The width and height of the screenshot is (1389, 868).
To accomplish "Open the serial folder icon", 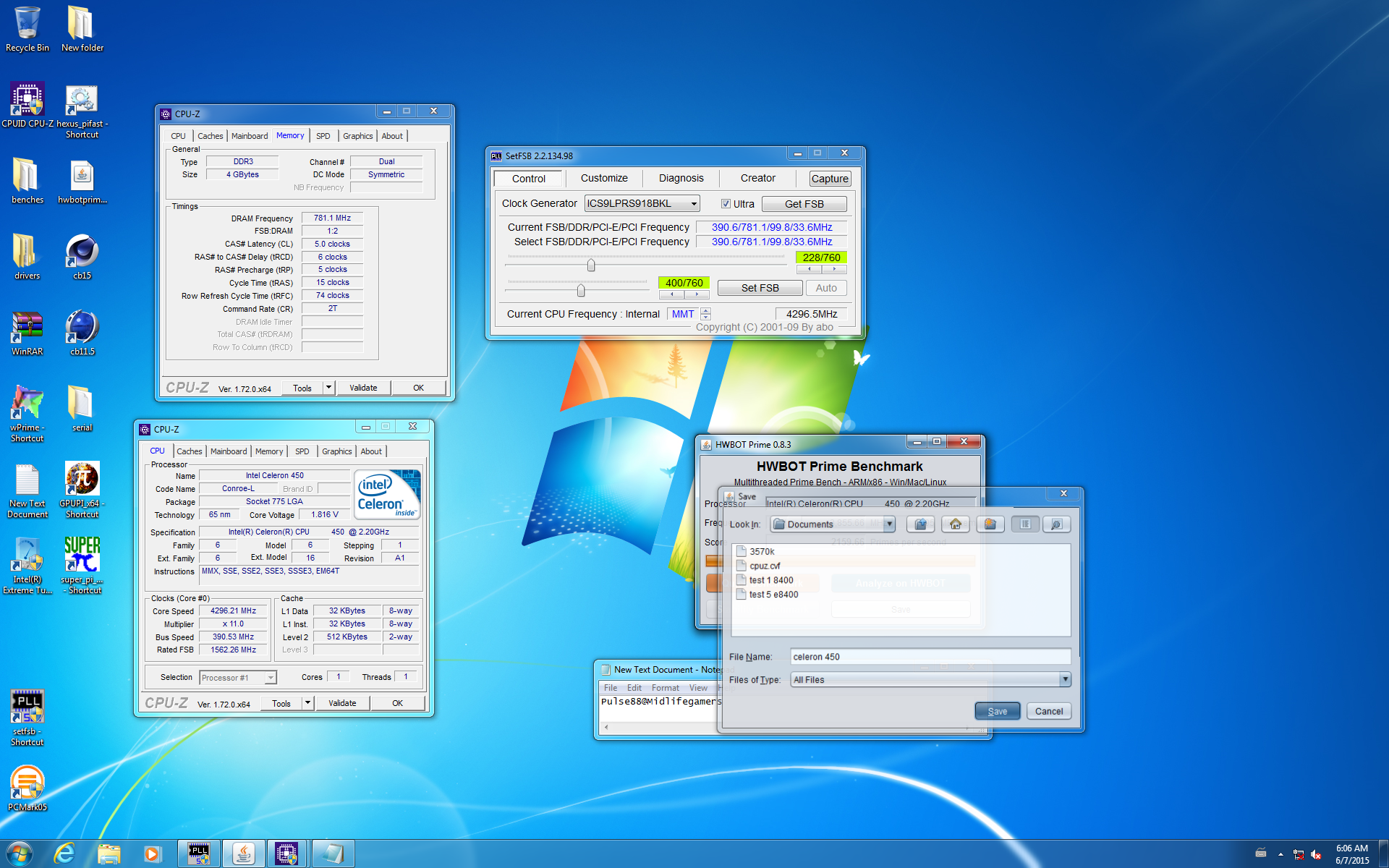I will tap(82, 409).
